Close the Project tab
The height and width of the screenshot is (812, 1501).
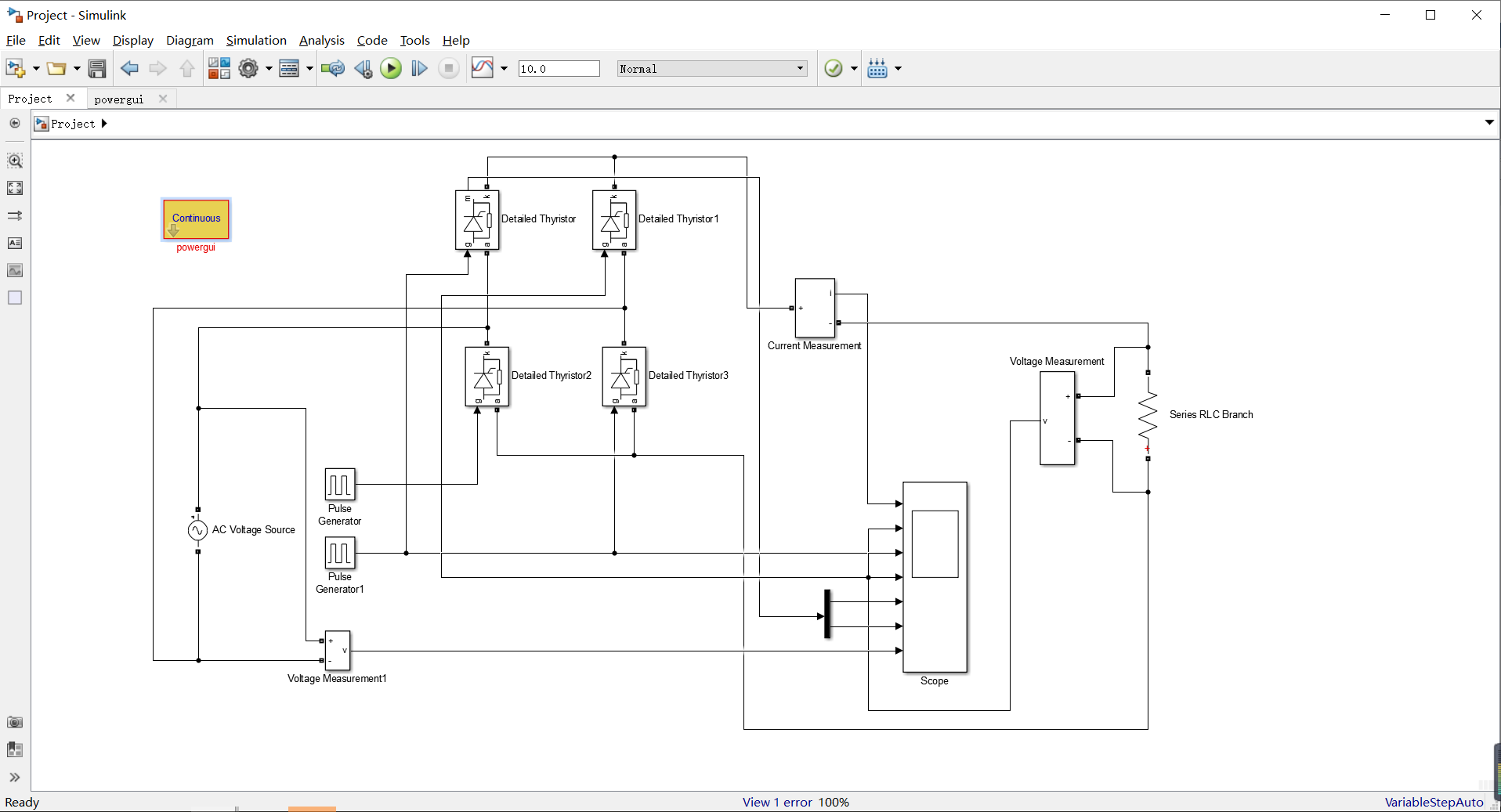(71, 98)
